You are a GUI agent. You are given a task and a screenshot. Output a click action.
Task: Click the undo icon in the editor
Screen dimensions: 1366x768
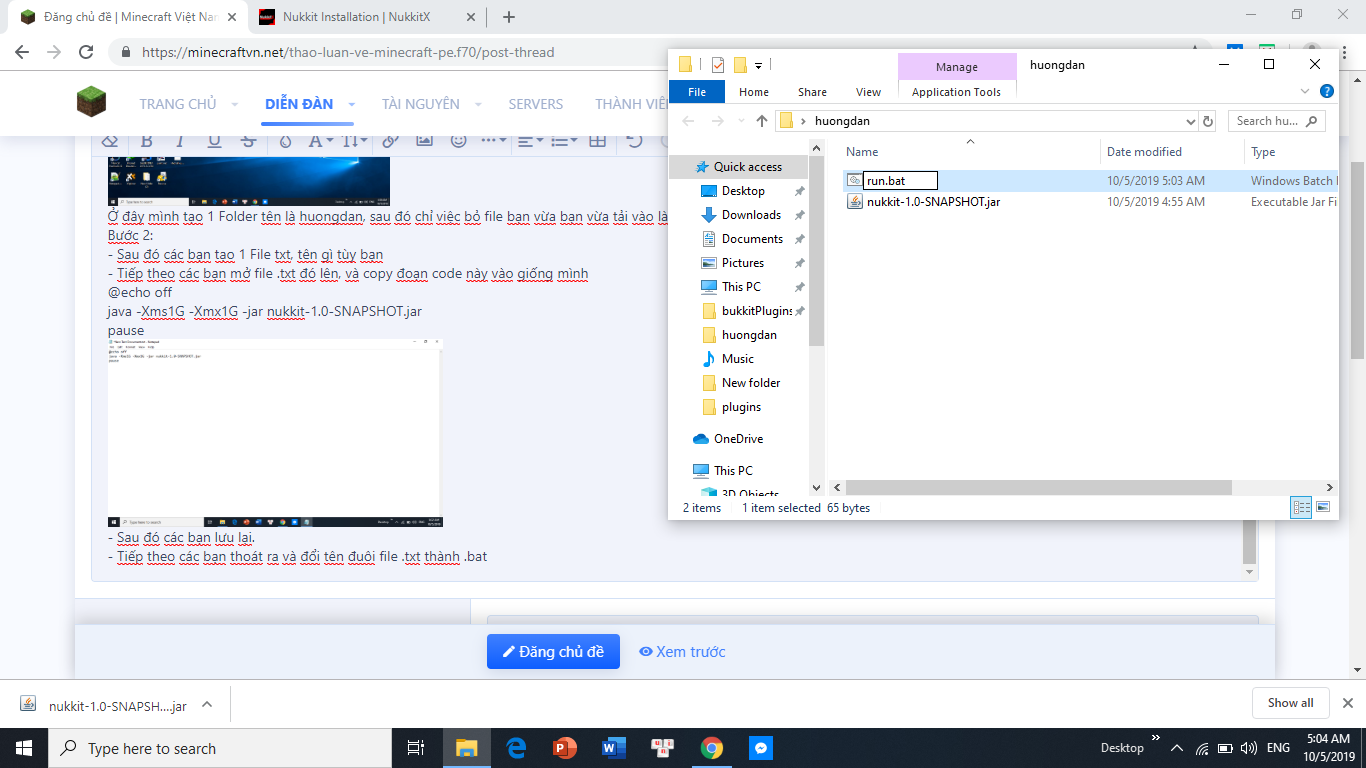(634, 141)
